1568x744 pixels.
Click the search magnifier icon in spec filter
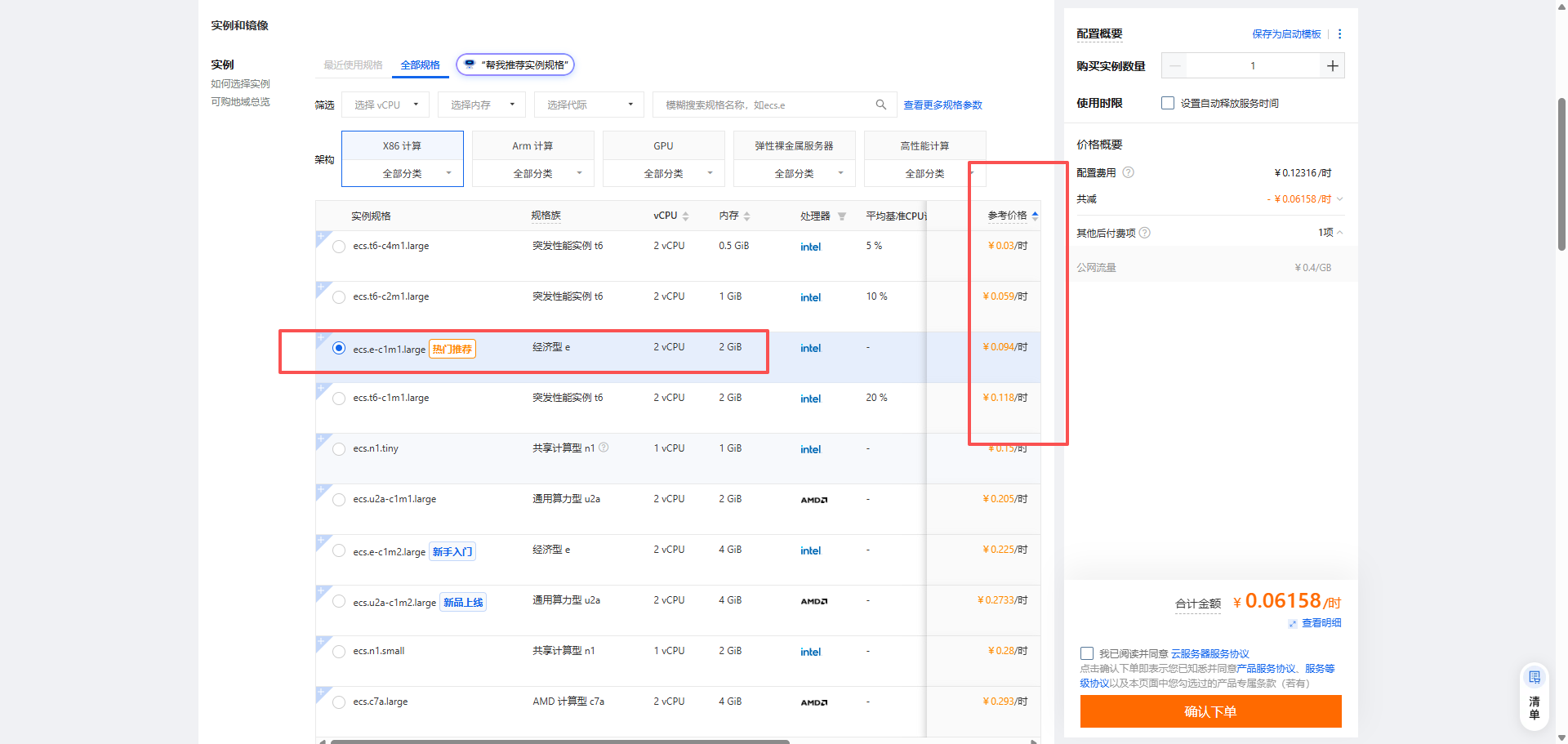pyautogui.click(x=880, y=105)
